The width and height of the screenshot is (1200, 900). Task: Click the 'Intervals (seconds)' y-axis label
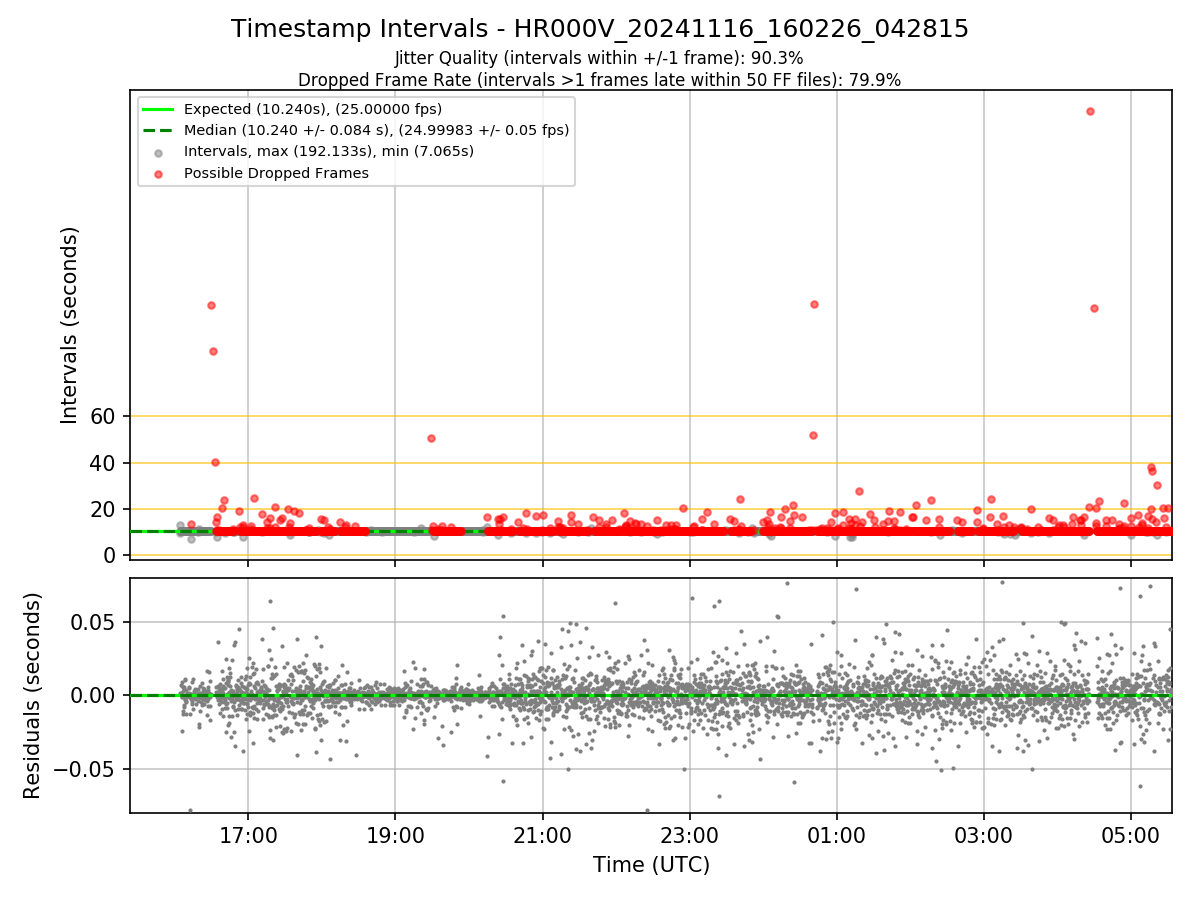(70, 325)
